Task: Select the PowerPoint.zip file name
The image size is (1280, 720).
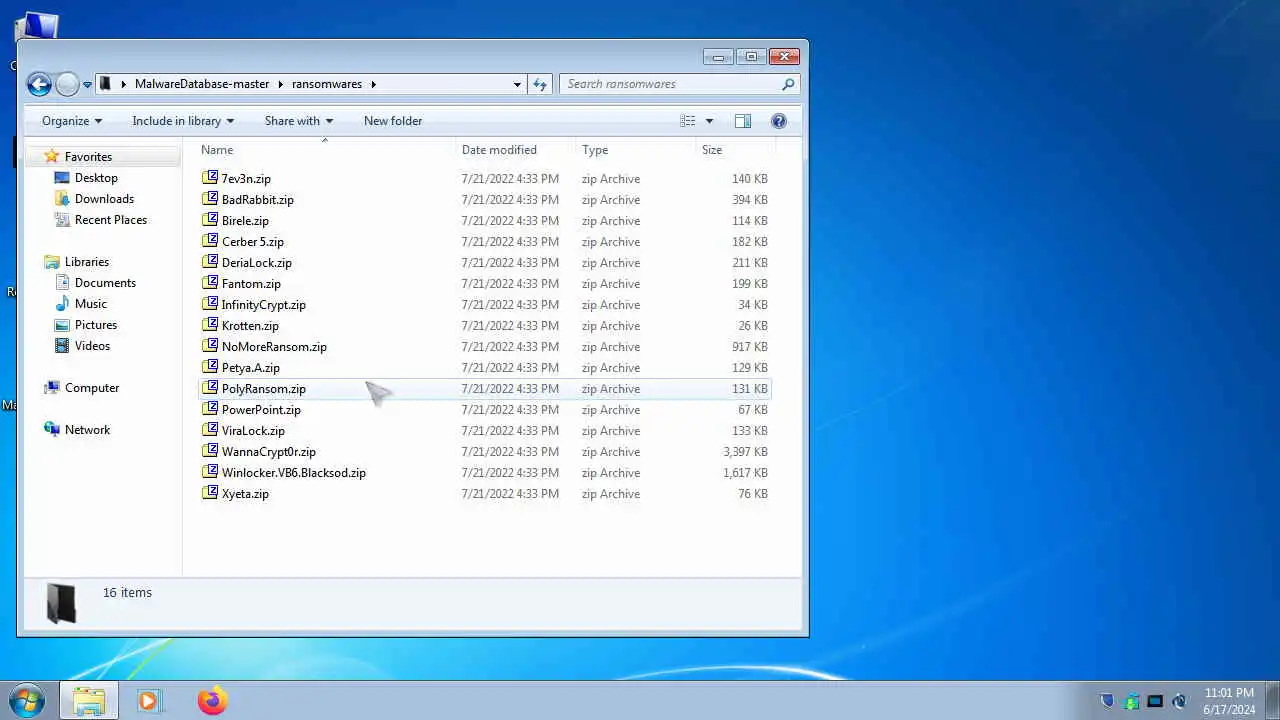Action: point(261,410)
